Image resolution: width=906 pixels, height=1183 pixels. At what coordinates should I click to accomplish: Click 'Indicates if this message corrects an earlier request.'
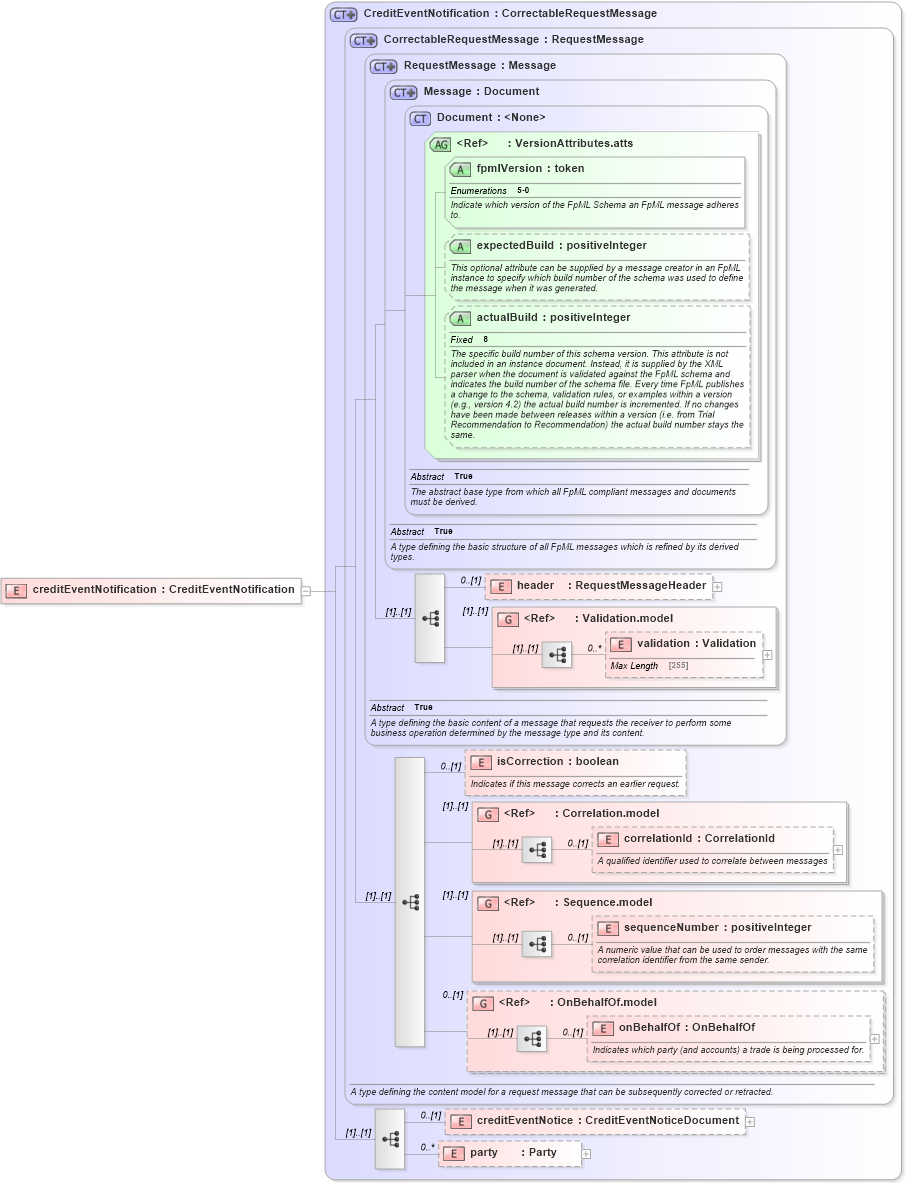[x=576, y=784]
